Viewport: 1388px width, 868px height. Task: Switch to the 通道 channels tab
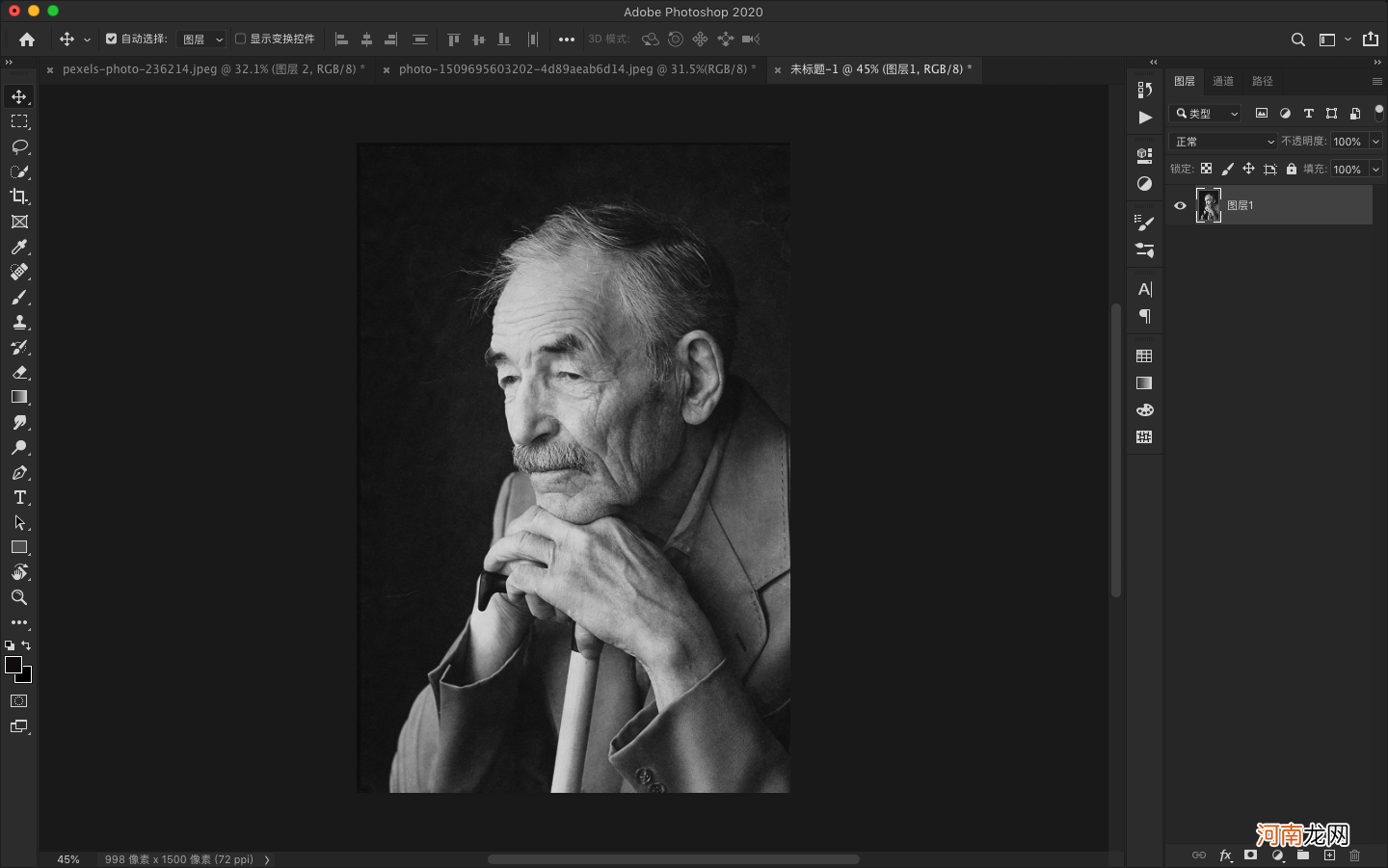[x=1223, y=81]
